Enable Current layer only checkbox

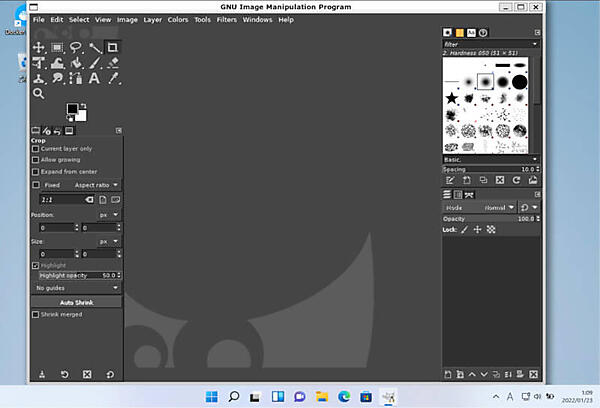coord(36,149)
